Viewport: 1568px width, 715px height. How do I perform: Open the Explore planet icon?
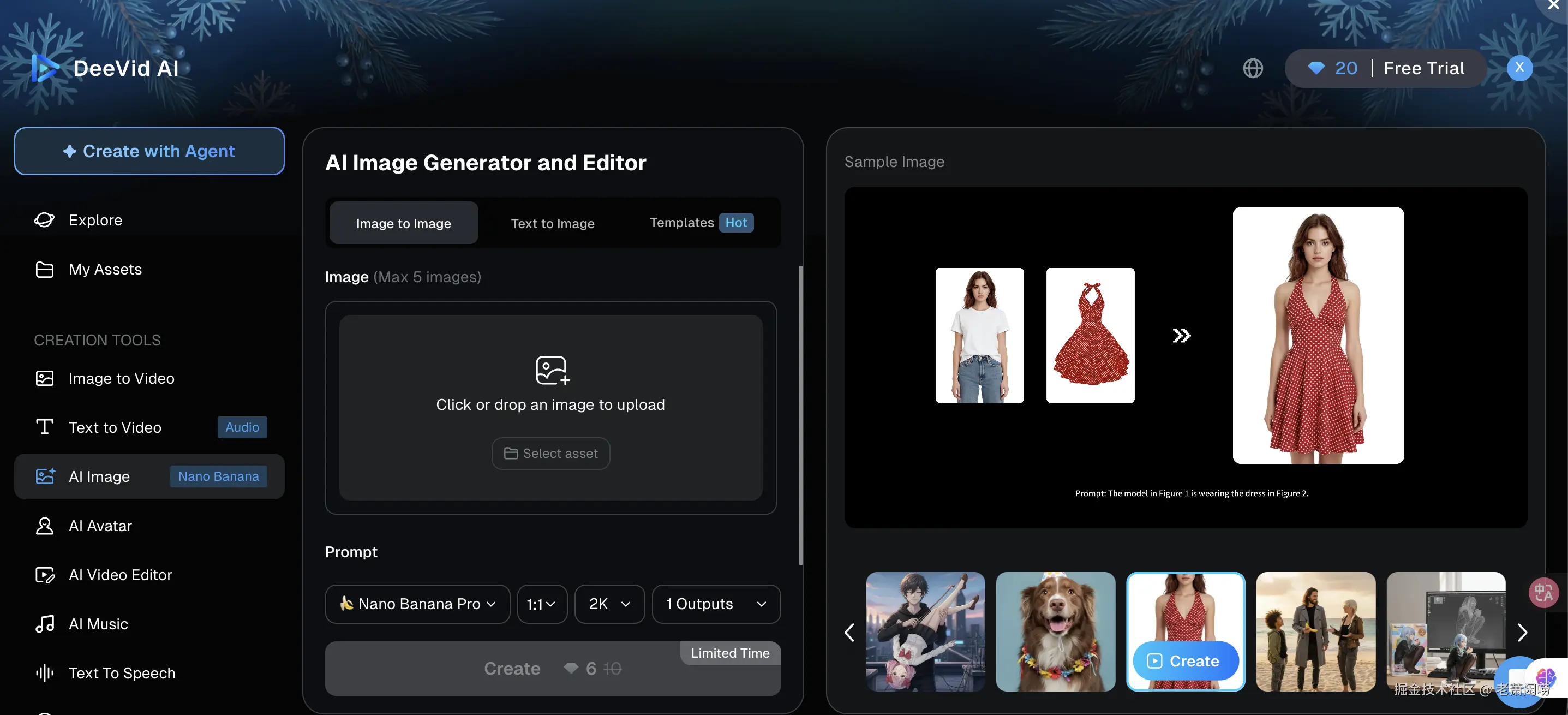(44, 220)
